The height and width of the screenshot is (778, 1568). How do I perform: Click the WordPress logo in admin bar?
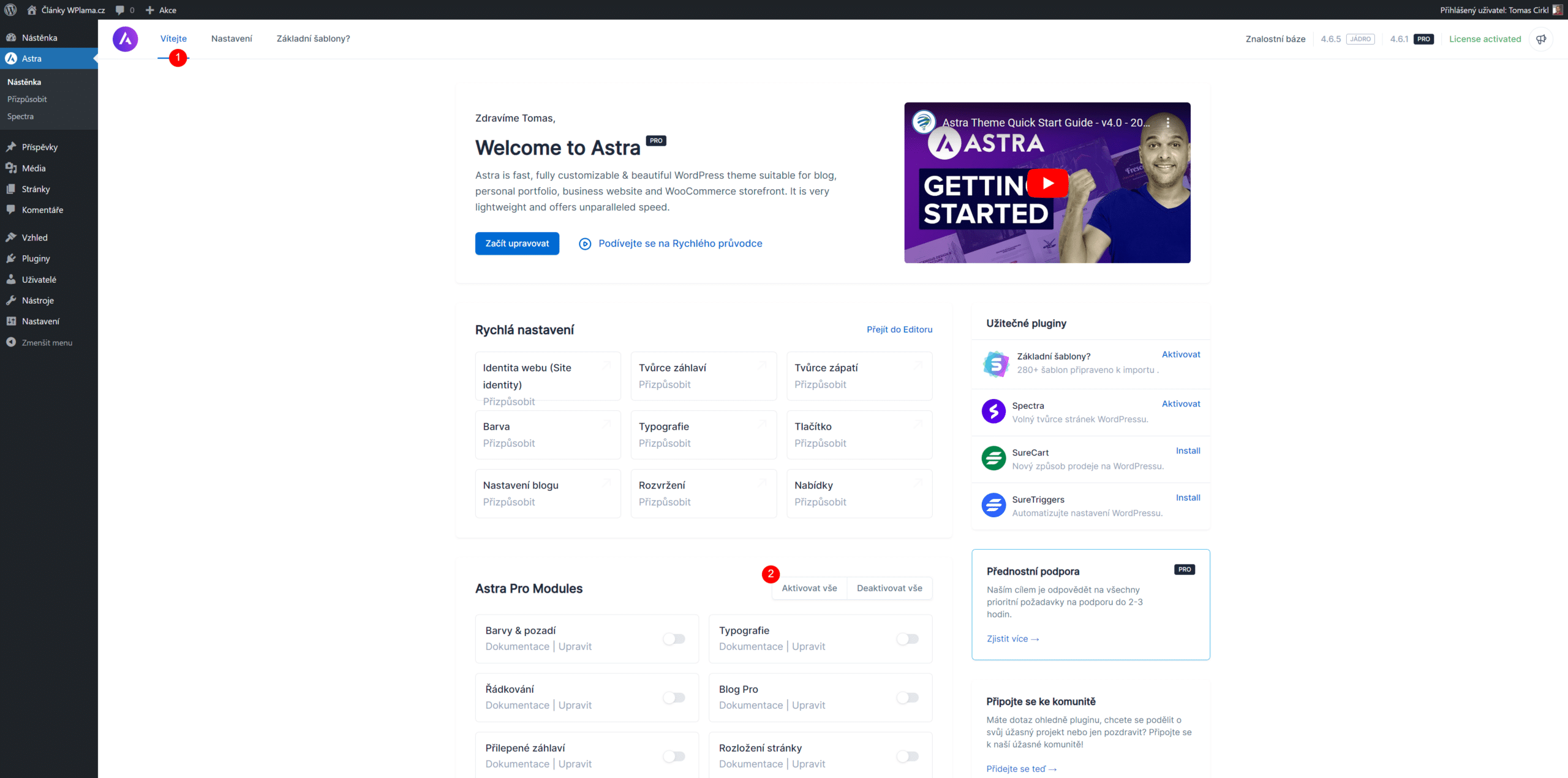tap(10, 10)
